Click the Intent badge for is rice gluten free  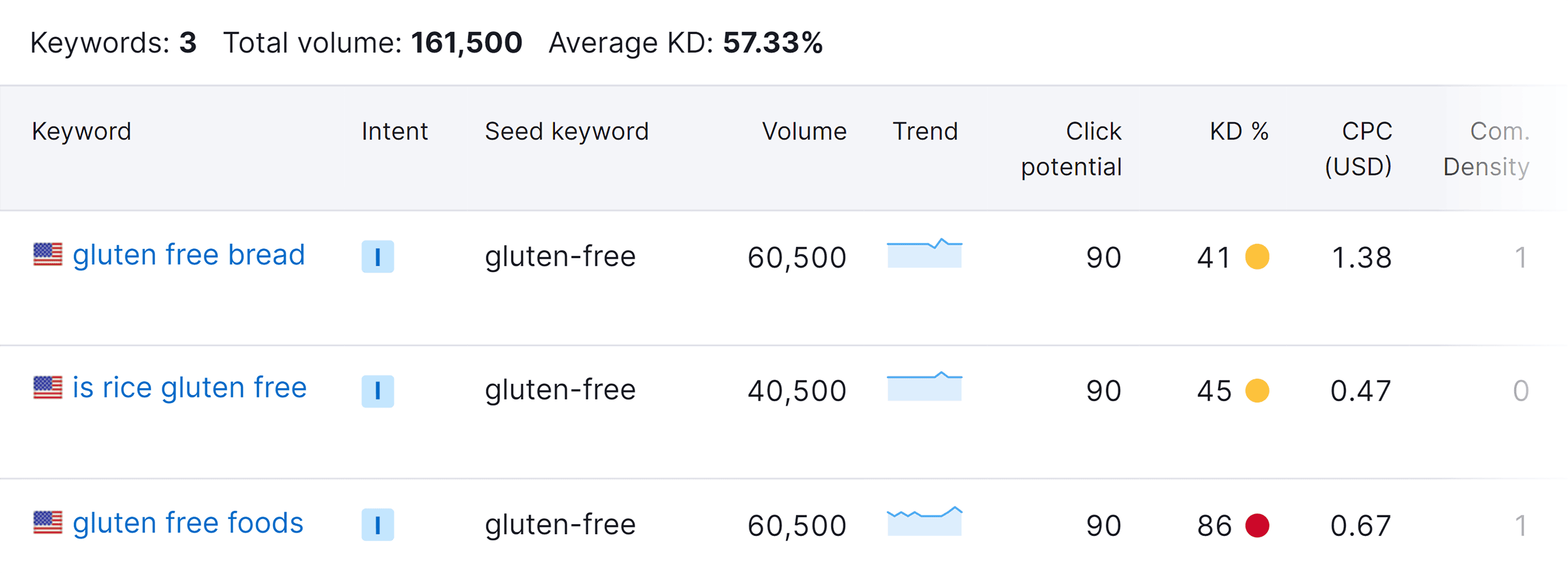tap(378, 391)
